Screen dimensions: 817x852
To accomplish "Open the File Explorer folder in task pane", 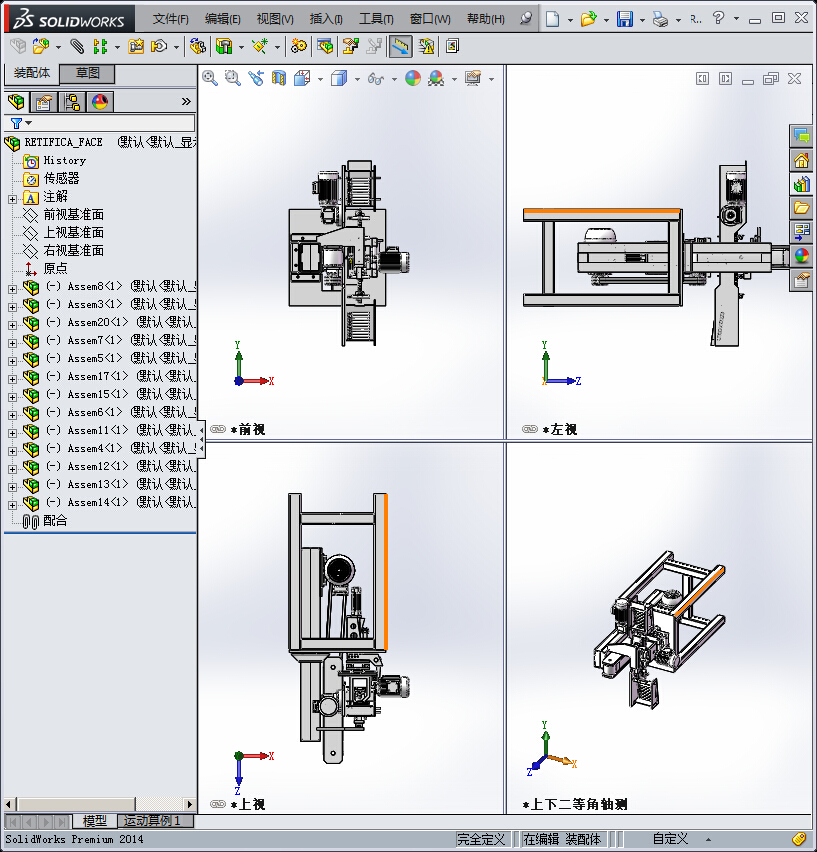I will pos(801,208).
